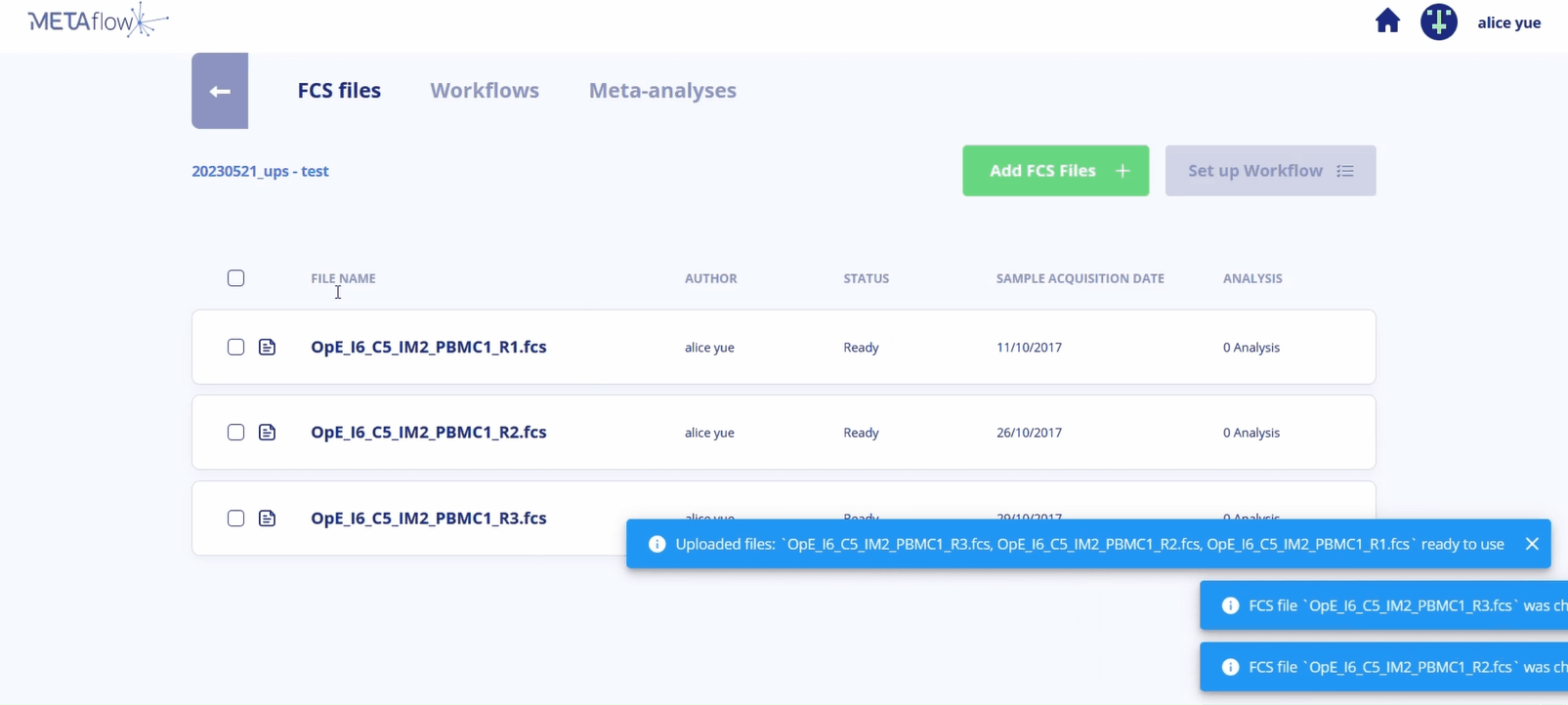Click file icon for PBMC1_R1.fcs

click(x=267, y=348)
